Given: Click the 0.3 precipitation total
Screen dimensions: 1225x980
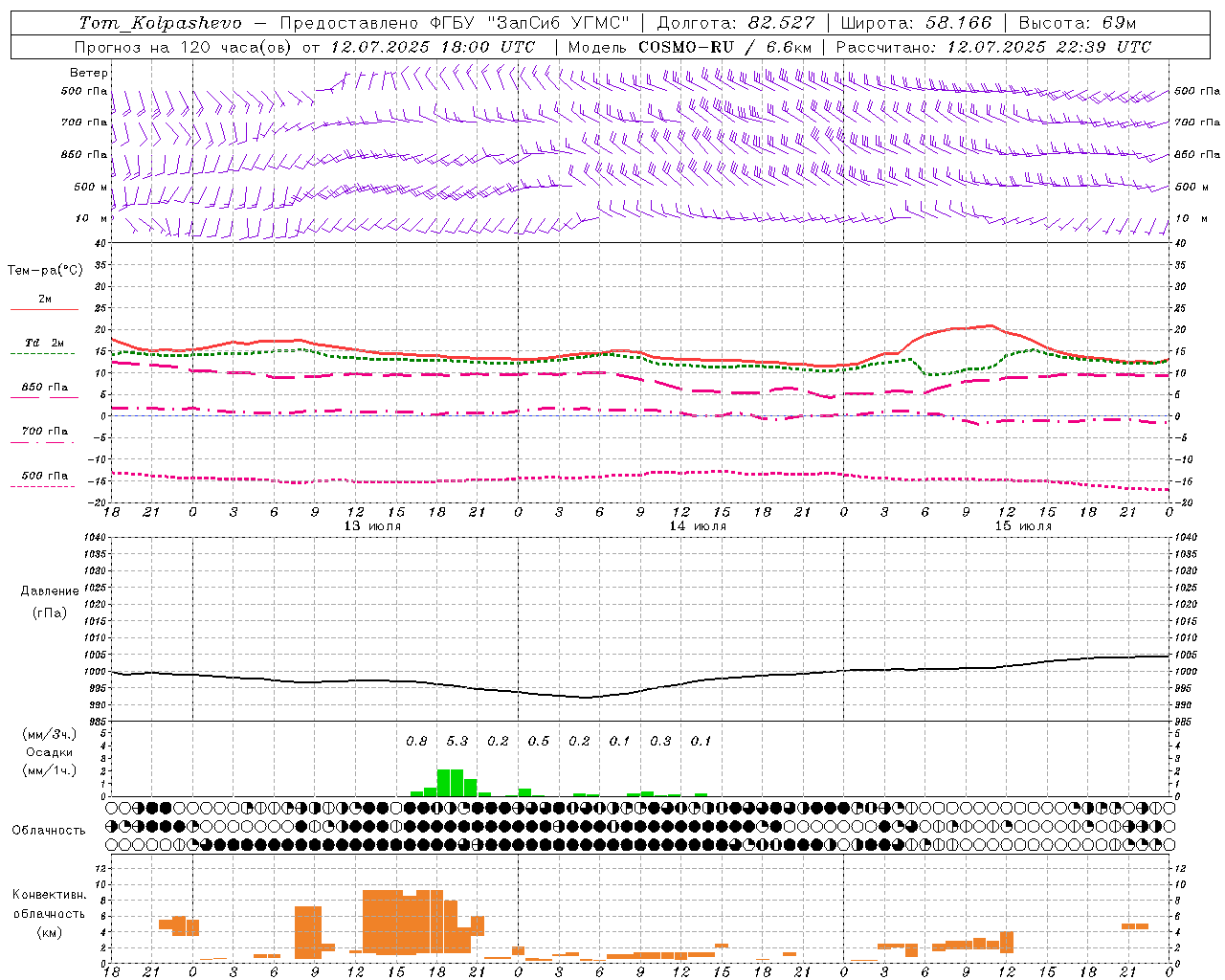Looking at the screenshot, I should pos(660,741).
